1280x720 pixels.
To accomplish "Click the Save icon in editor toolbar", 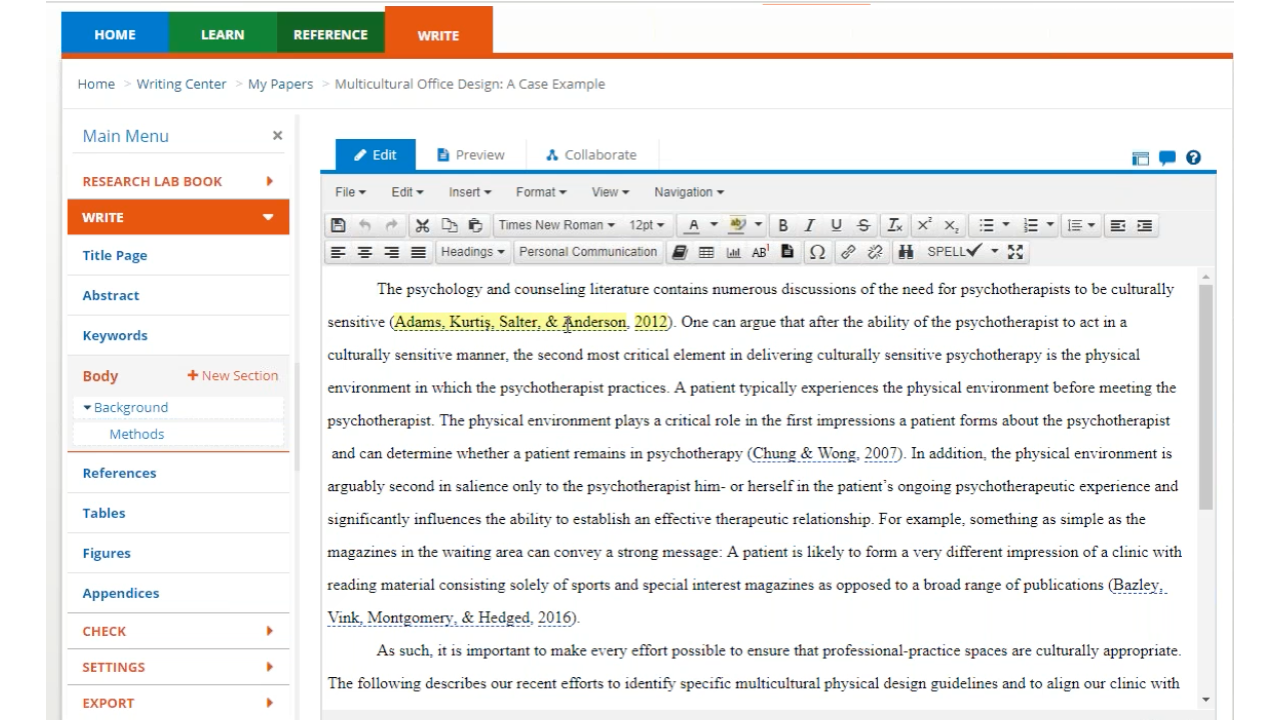I will [338, 226].
